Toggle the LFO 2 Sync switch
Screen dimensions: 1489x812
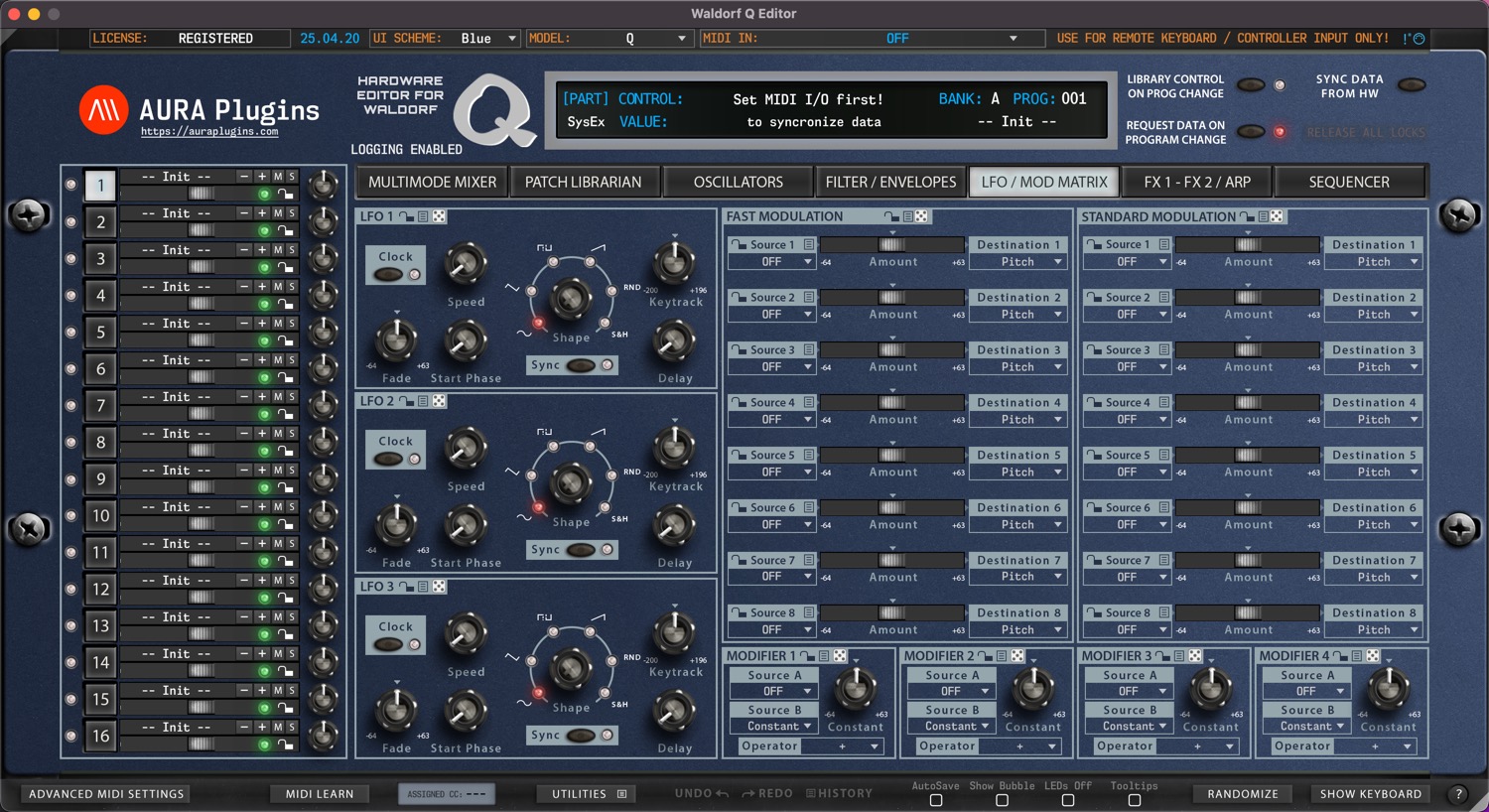pos(581,550)
